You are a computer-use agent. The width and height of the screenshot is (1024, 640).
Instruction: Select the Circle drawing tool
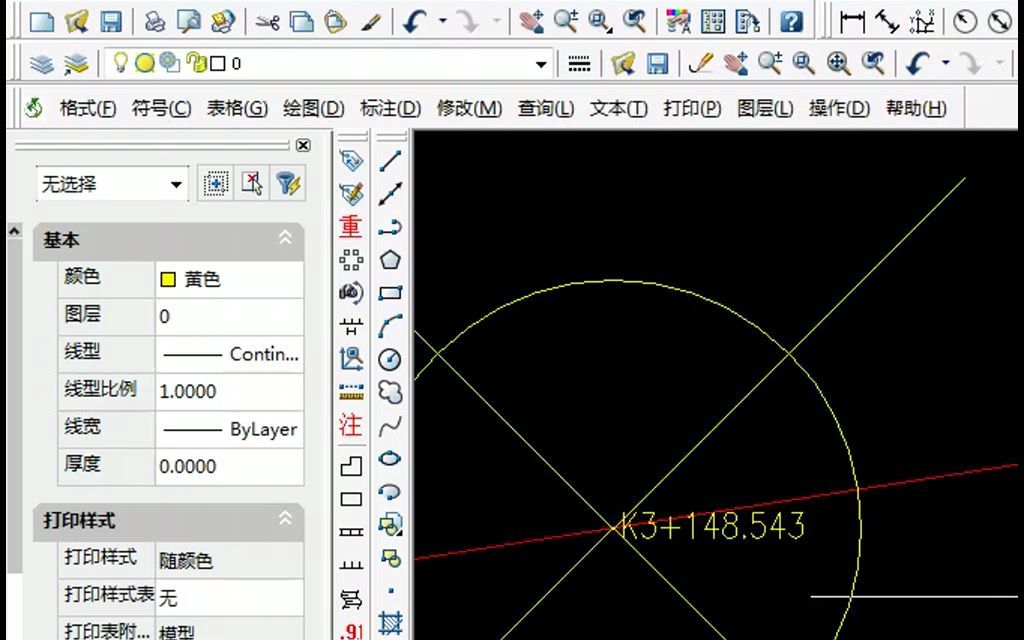[390, 359]
